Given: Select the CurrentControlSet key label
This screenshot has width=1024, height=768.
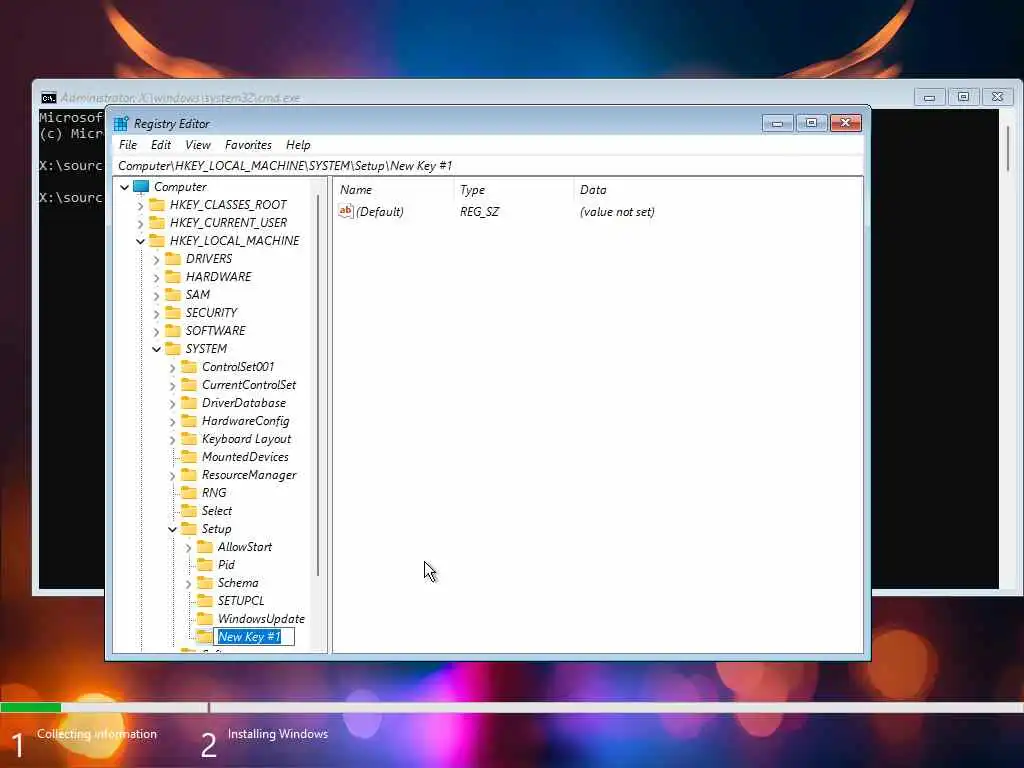Looking at the screenshot, I should click(x=249, y=385).
